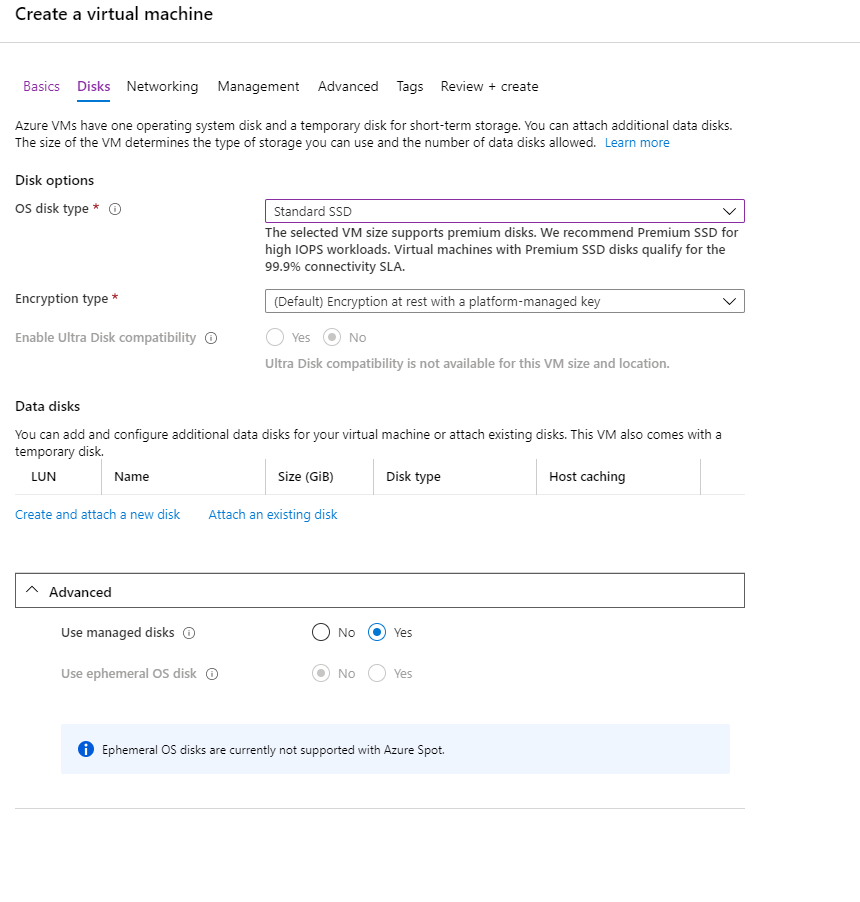
Task: Select Yes for Use ephemeral OS disk
Action: click(x=377, y=673)
